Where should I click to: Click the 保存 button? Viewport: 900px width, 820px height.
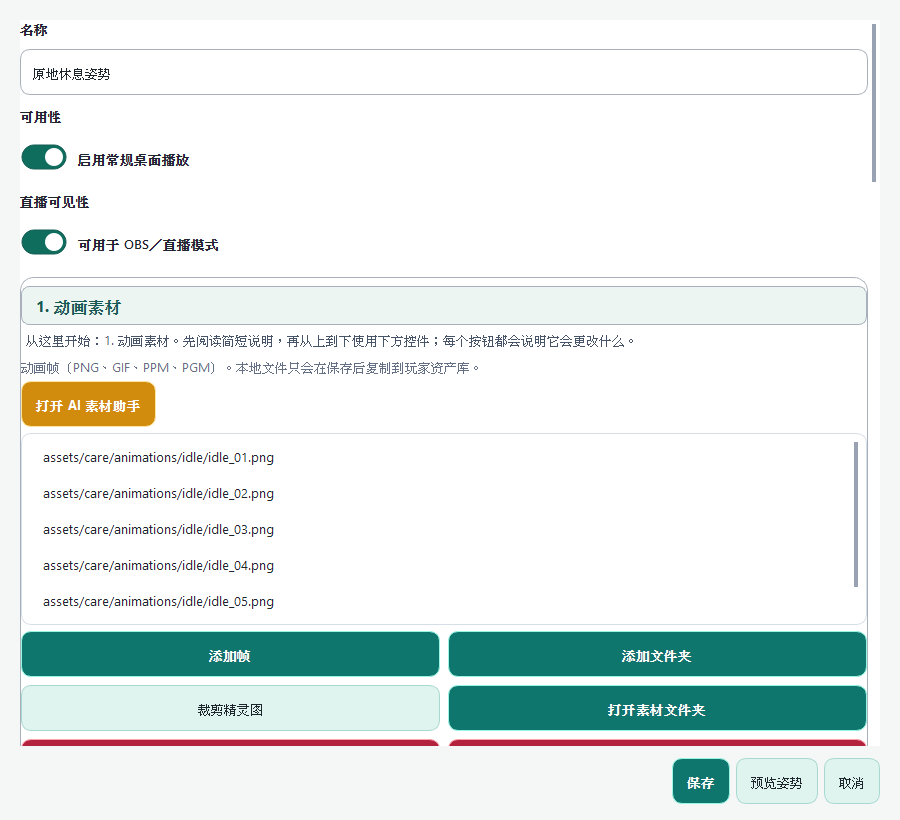point(701,782)
